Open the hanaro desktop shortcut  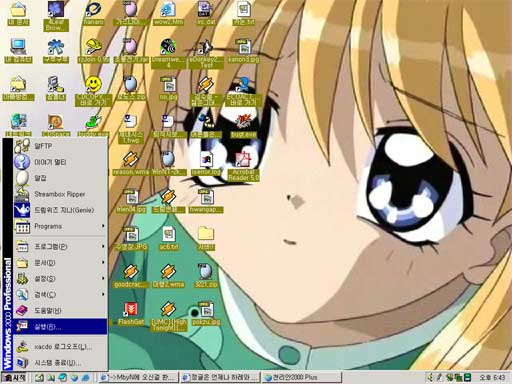pos(93,13)
